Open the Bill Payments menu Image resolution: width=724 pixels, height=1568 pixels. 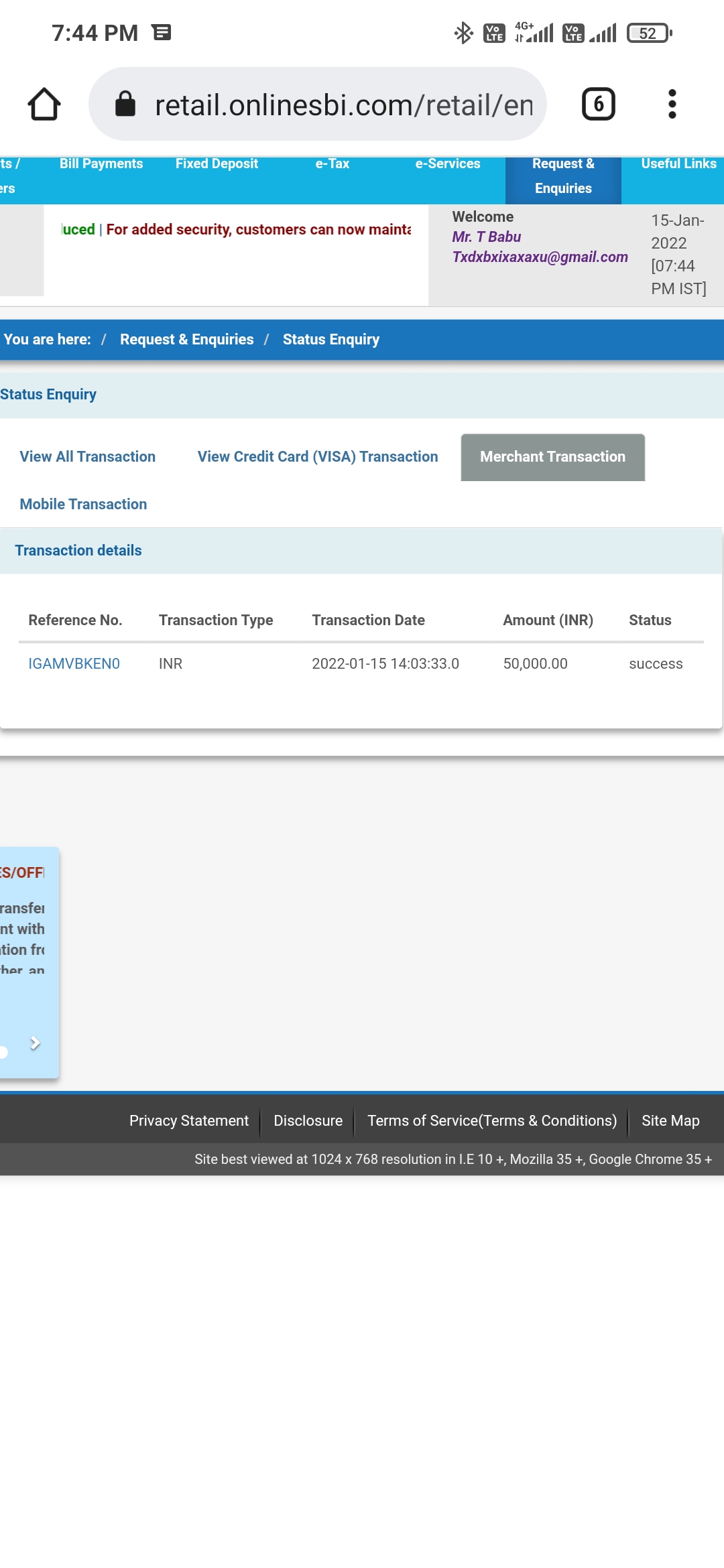[101, 164]
